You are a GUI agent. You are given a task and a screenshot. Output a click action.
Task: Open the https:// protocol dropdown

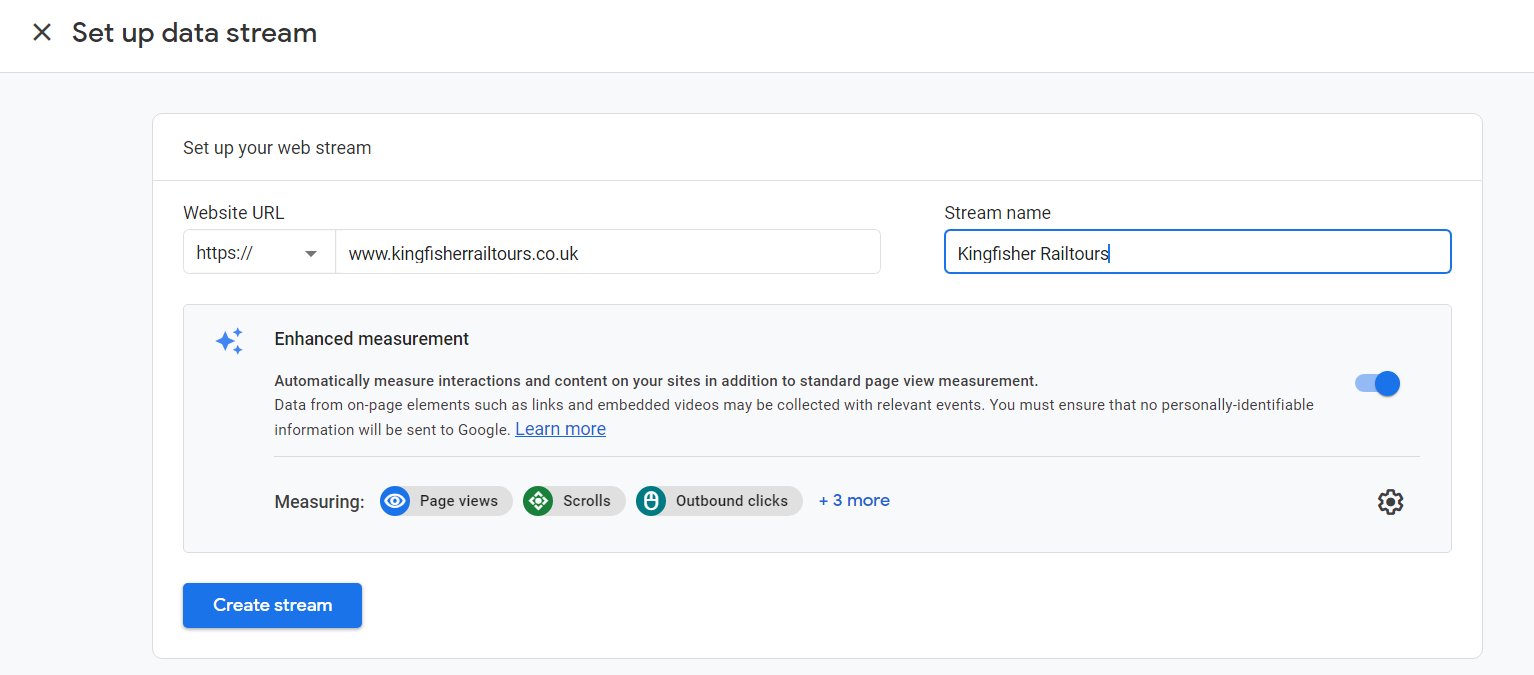(258, 253)
